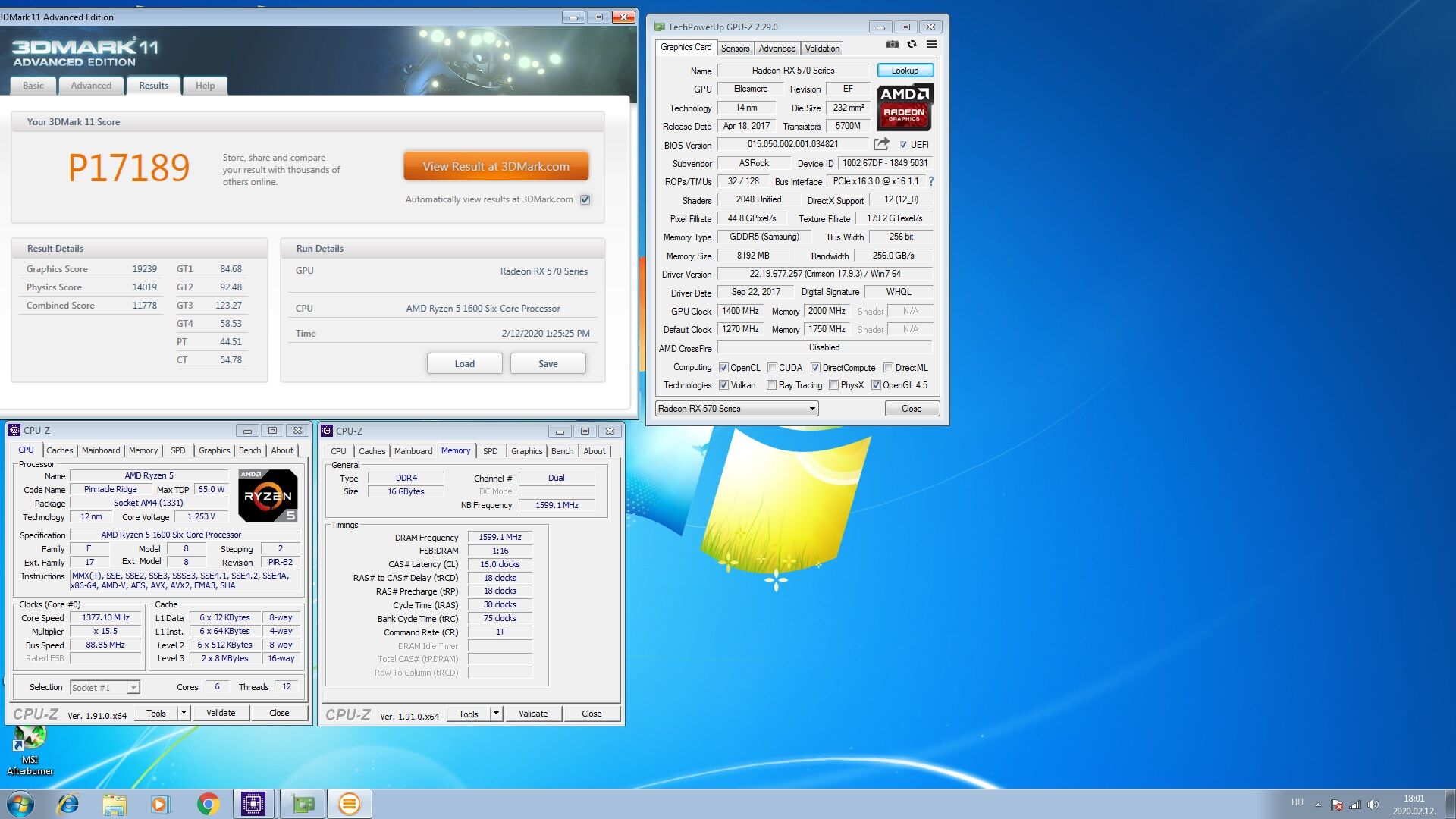Uncheck automatically view results at 3DMark.com
This screenshot has height=819, width=1456.
tap(585, 200)
